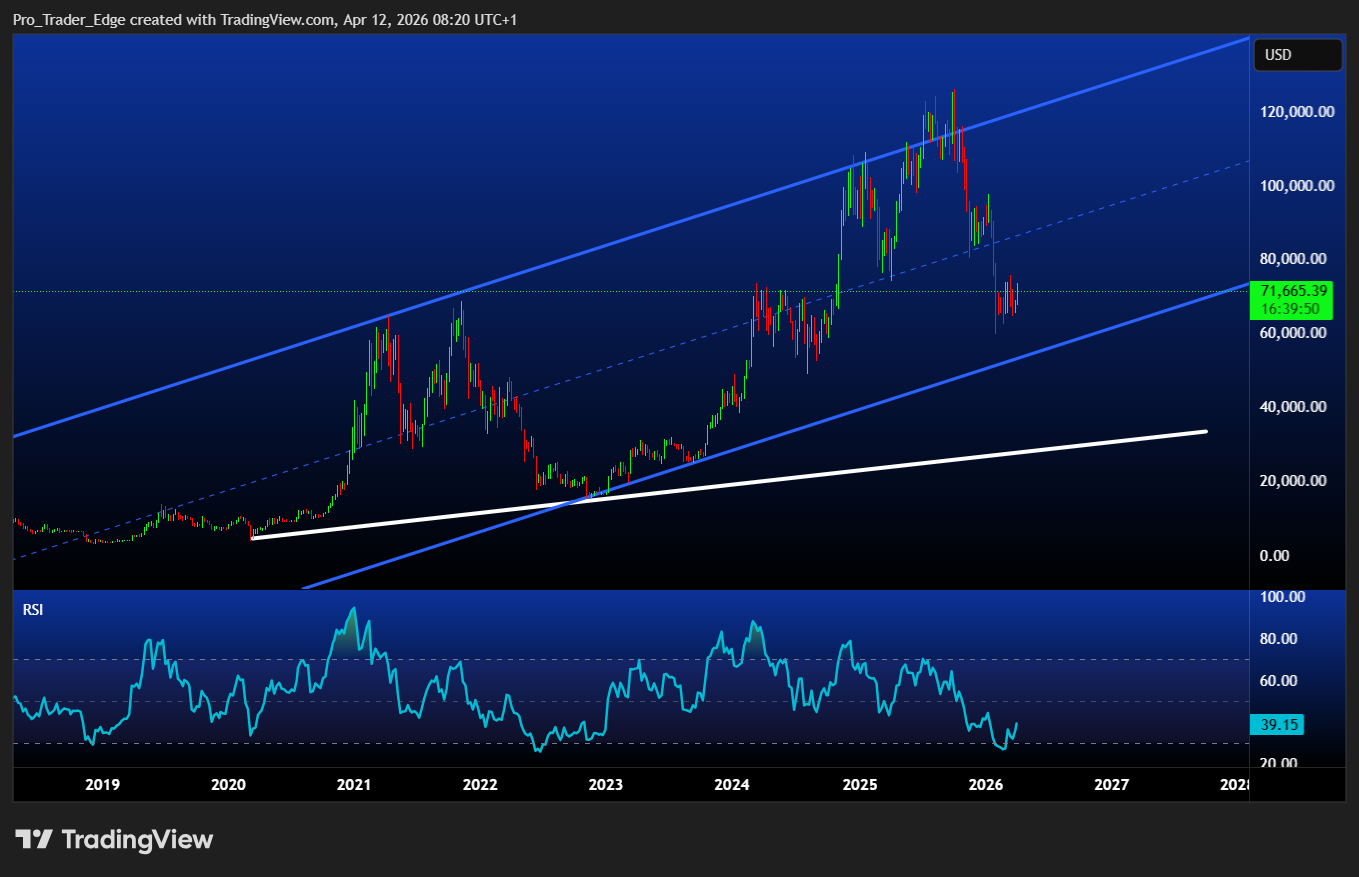Select the 2026 time axis marker

coord(986,785)
